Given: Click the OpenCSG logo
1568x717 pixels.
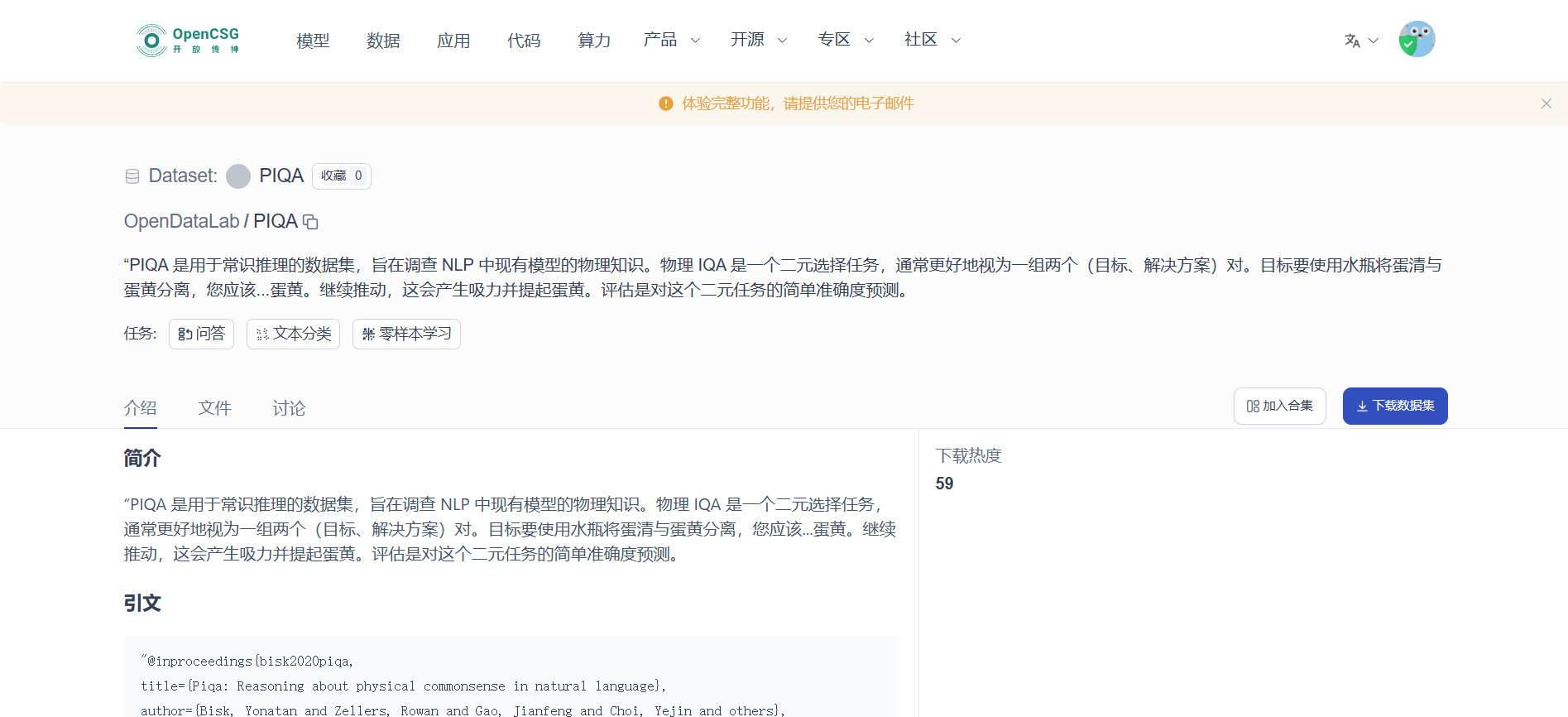Looking at the screenshot, I should (188, 40).
